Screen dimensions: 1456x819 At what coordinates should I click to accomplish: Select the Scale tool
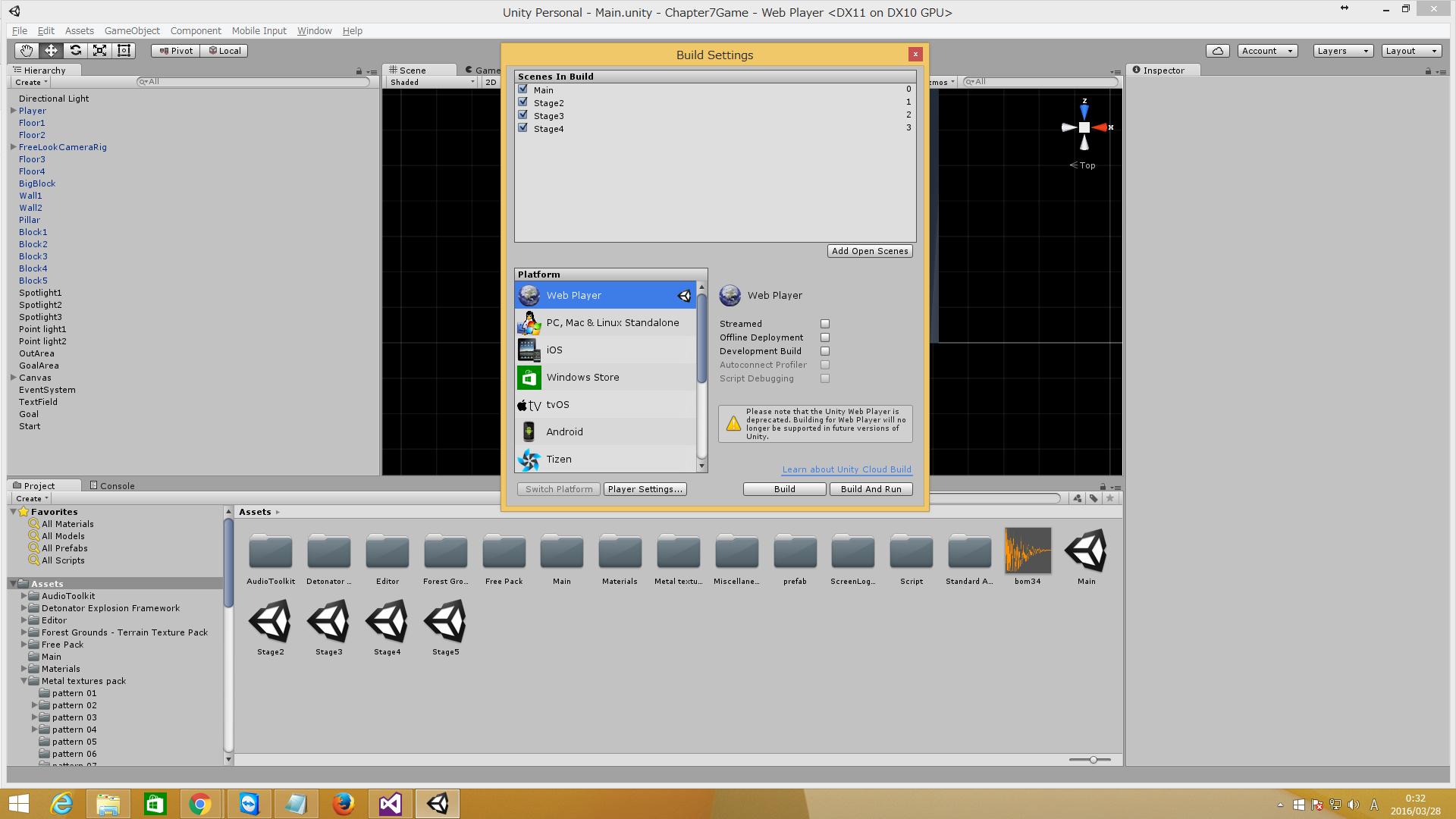99,50
